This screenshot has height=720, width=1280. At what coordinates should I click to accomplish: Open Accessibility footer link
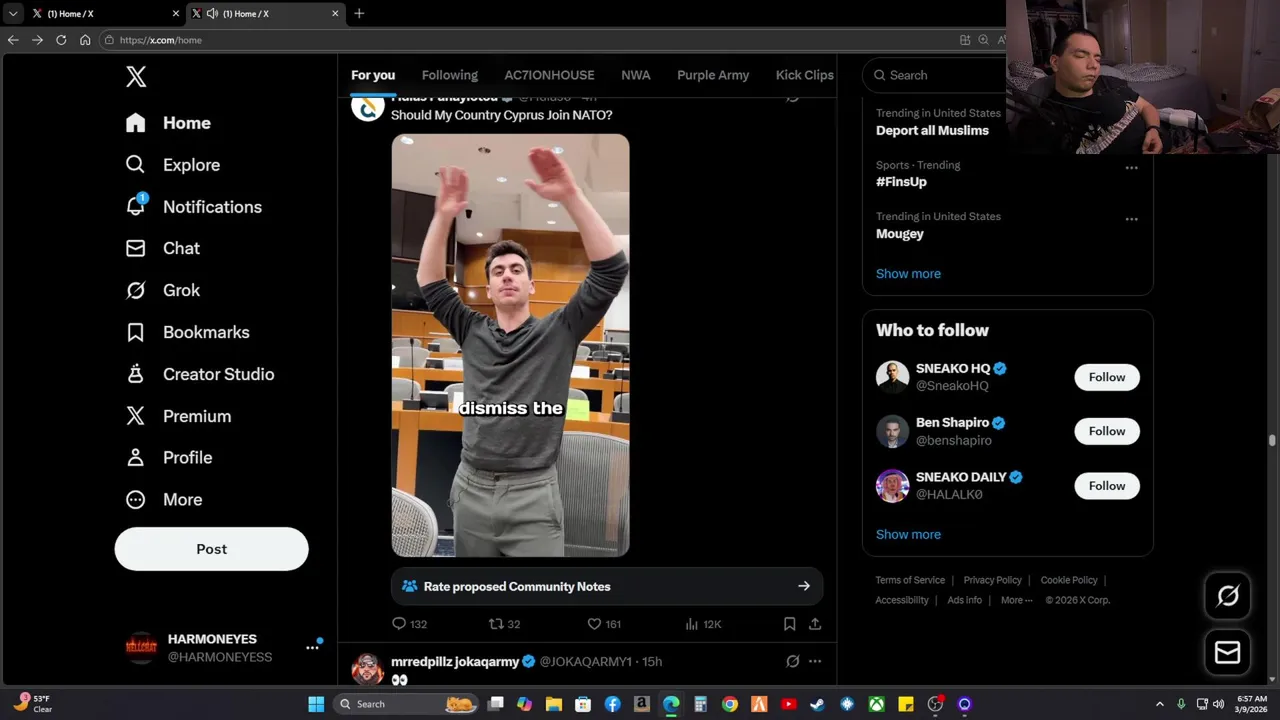(x=902, y=600)
